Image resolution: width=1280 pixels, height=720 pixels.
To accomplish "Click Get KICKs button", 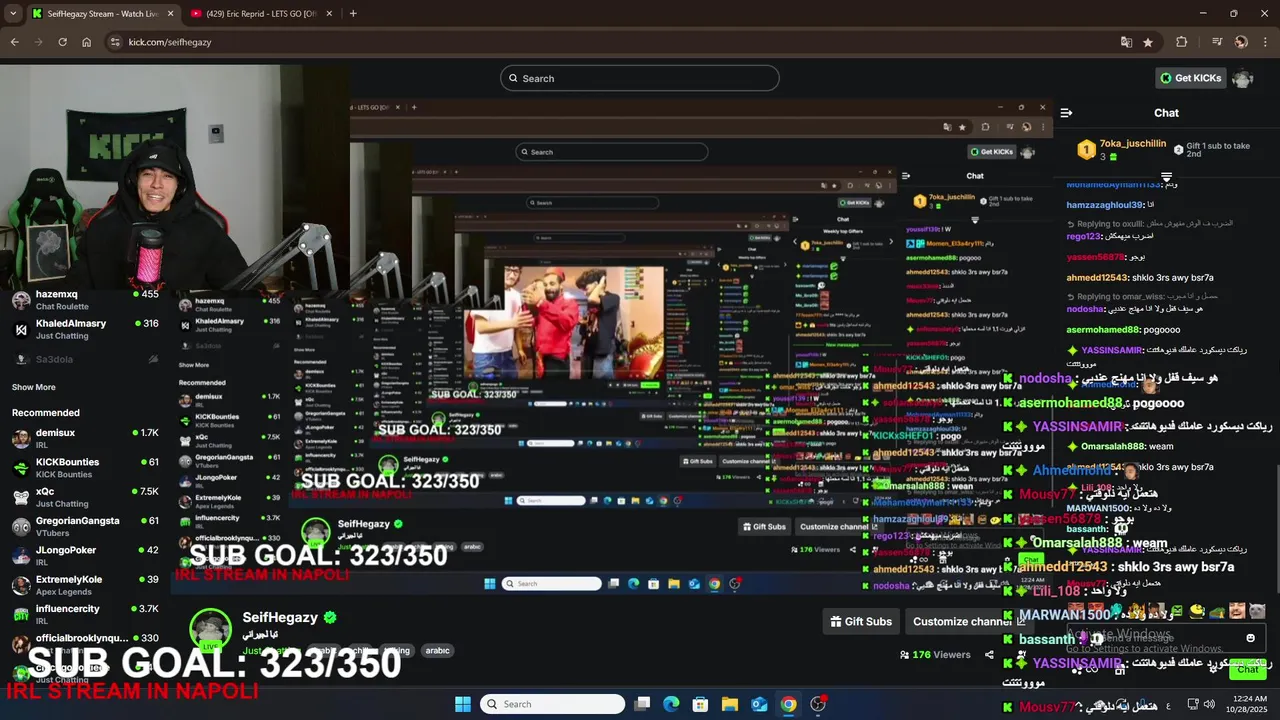I will [1190, 78].
